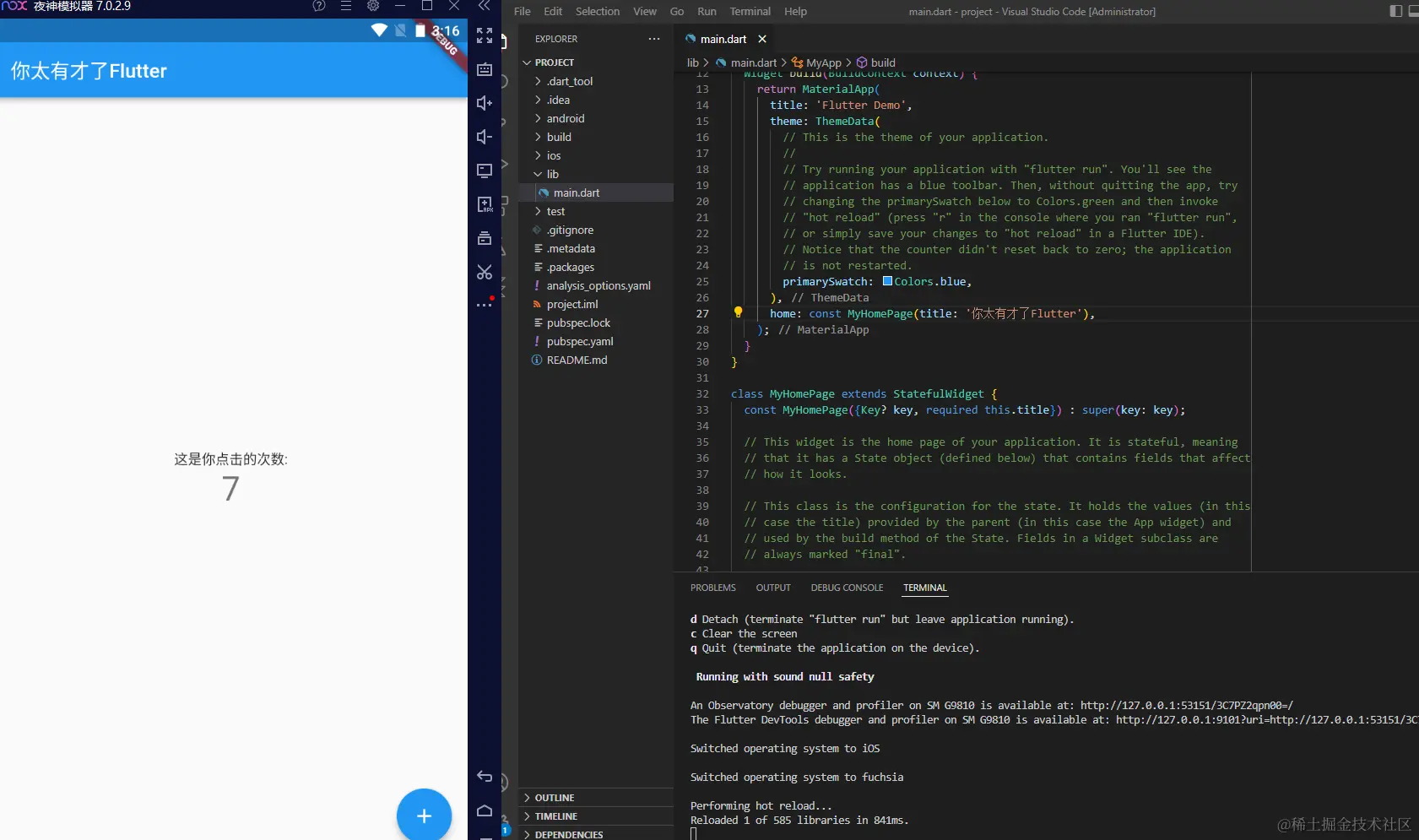Open Nox emulator settings gear
1419x840 pixels.
373,6
